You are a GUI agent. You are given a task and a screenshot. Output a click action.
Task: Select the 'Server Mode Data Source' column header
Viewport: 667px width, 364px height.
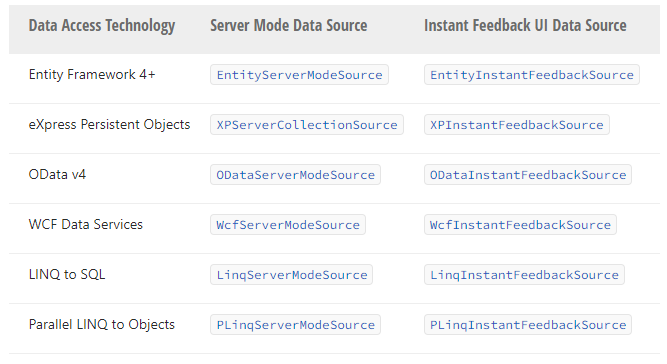[289, 26]
